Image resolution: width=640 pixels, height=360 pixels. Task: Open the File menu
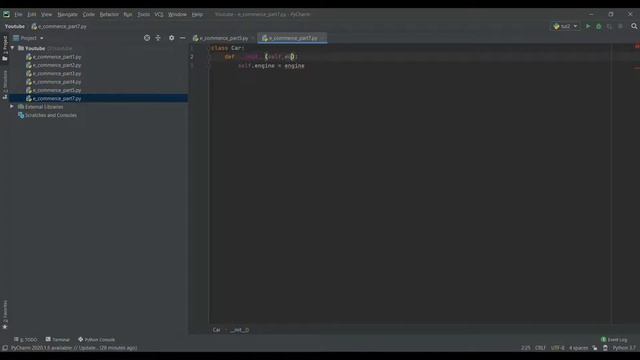tap(18, 14)
